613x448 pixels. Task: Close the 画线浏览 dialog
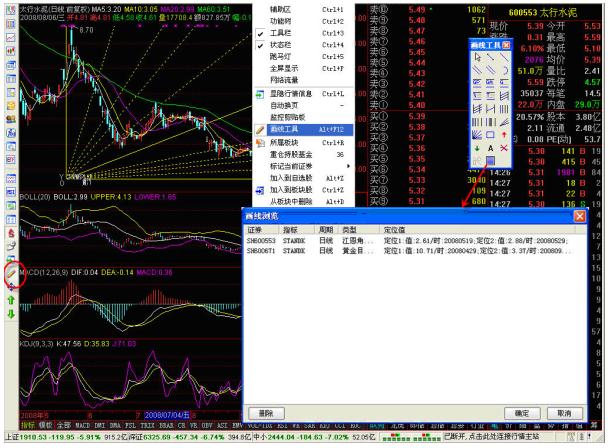pyautogui.click(x=579, y=216)
